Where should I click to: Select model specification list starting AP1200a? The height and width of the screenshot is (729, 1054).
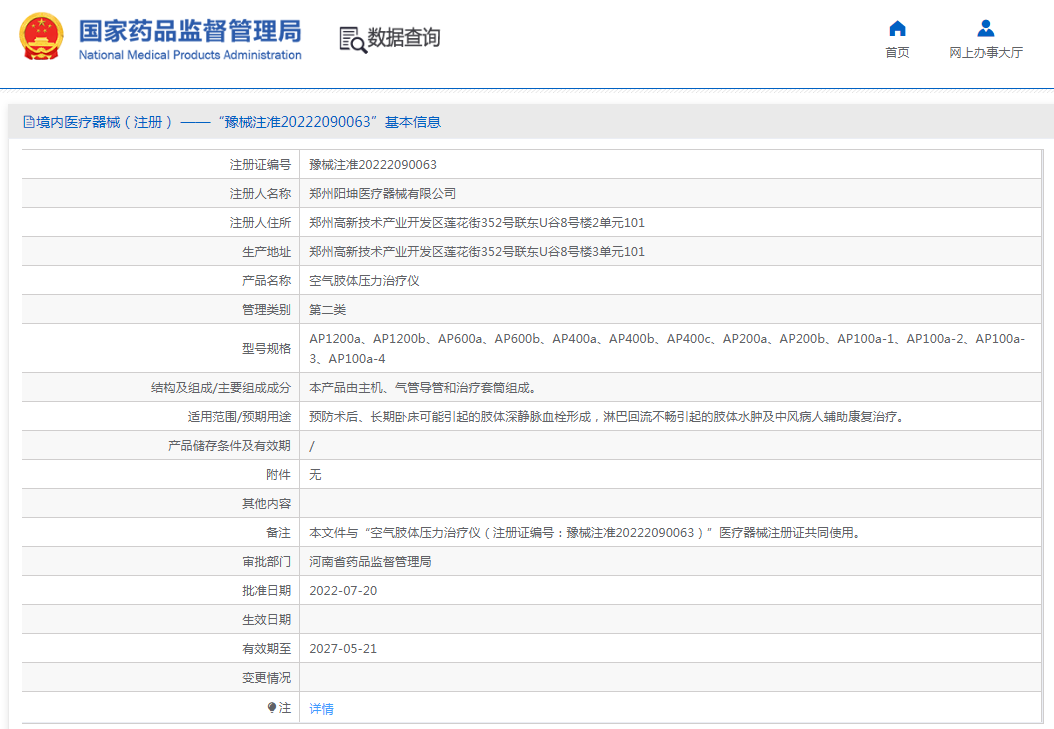[667, 348]
